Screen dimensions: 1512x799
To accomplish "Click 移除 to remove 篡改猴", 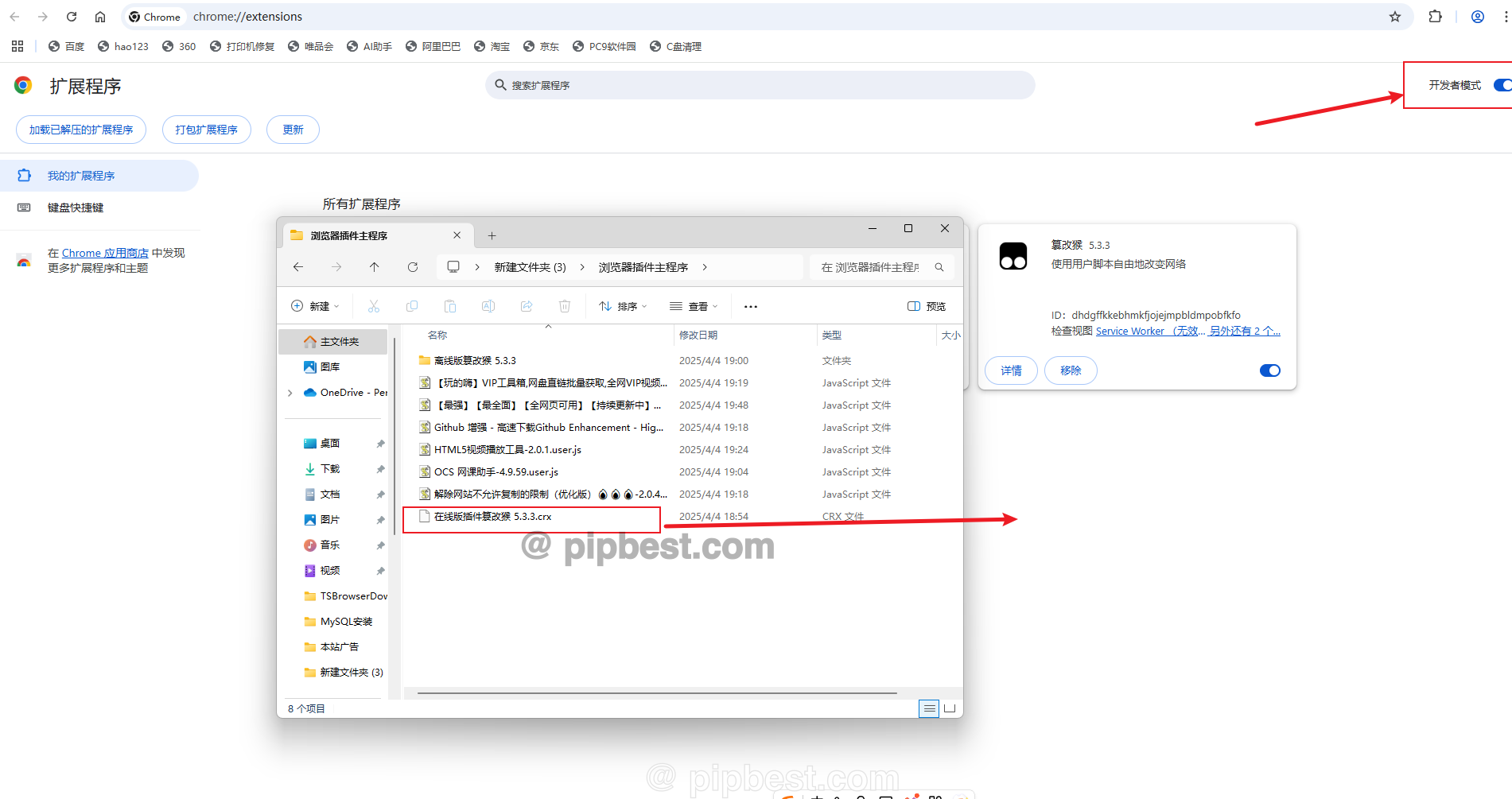I will [x=1071, y=370].
